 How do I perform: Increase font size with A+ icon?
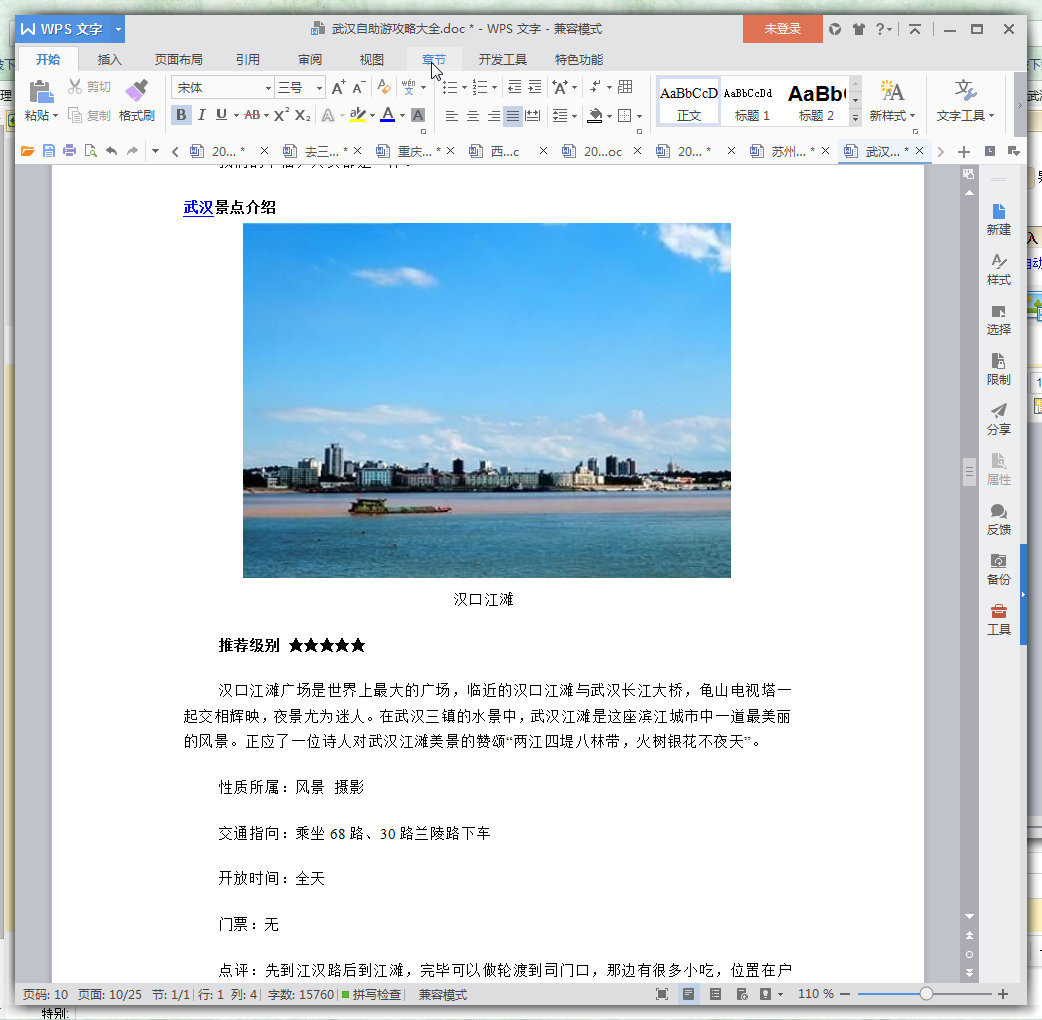point(339,87)
